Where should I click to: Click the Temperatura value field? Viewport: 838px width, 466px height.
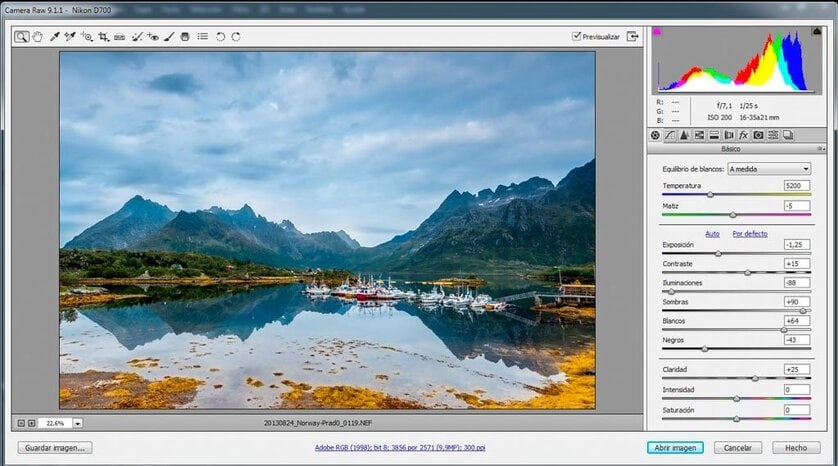click(796, 186)
